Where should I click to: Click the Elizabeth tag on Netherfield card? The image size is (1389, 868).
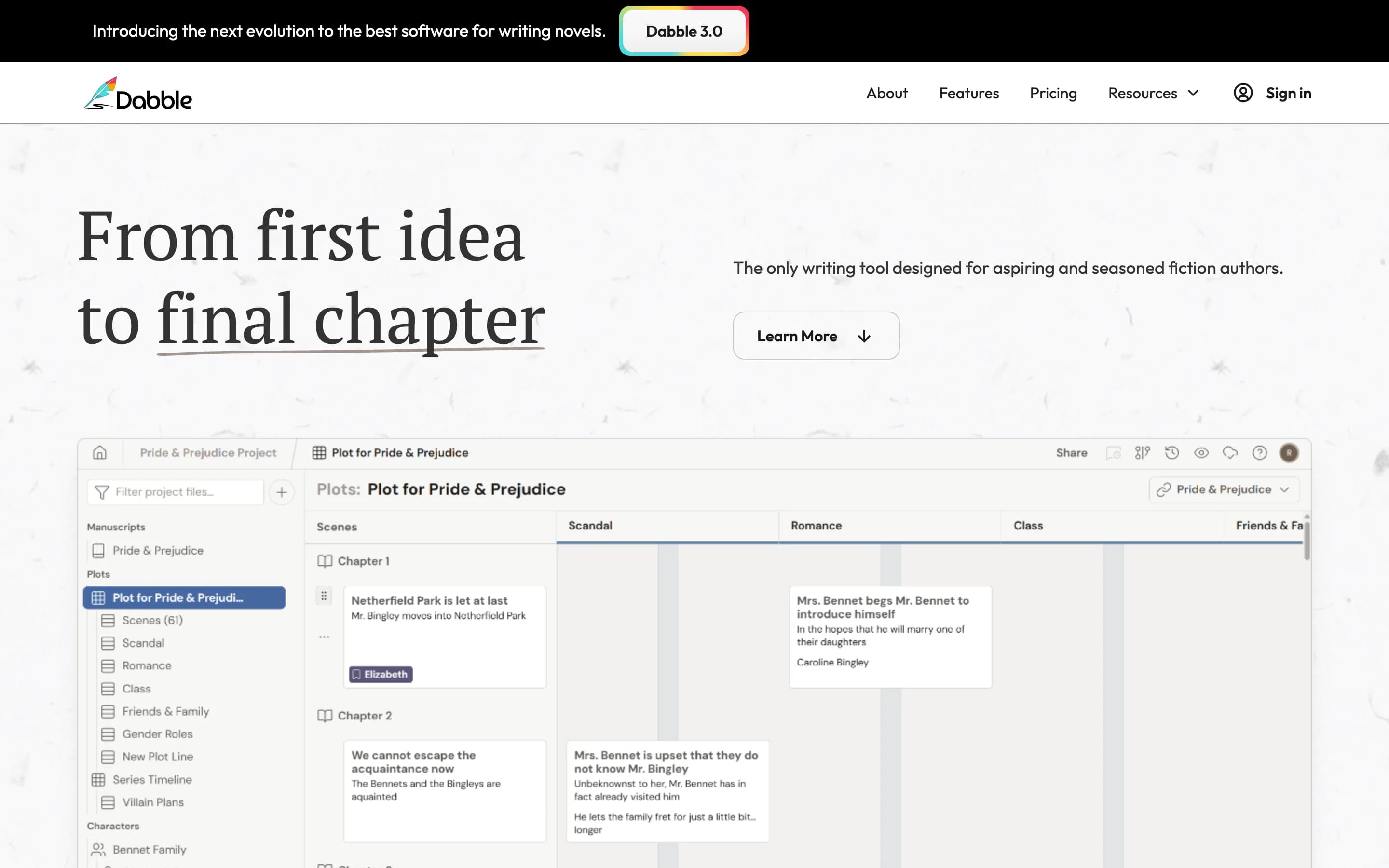(381, 674)
